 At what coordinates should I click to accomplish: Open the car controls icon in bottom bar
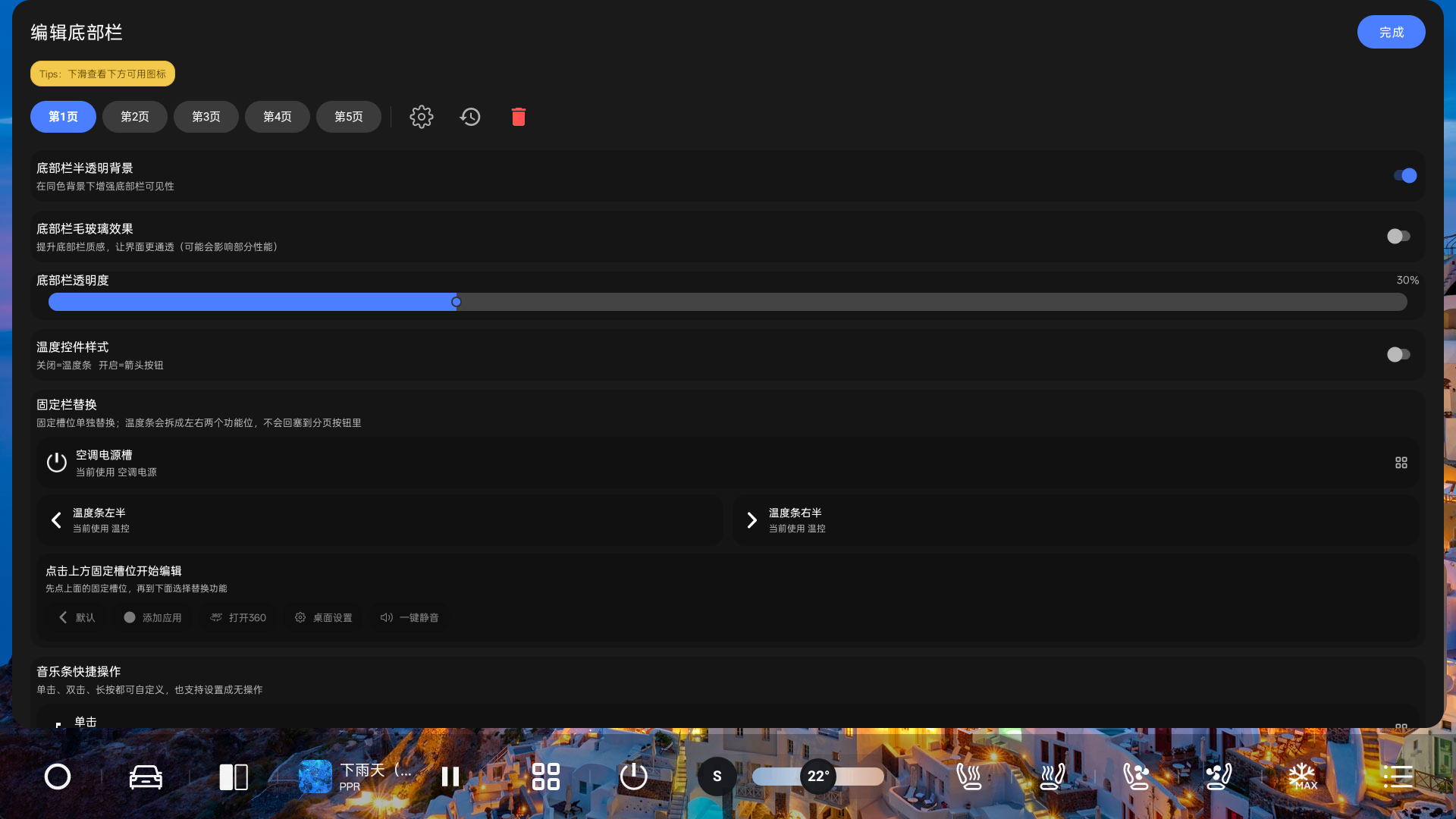point(146,777)
